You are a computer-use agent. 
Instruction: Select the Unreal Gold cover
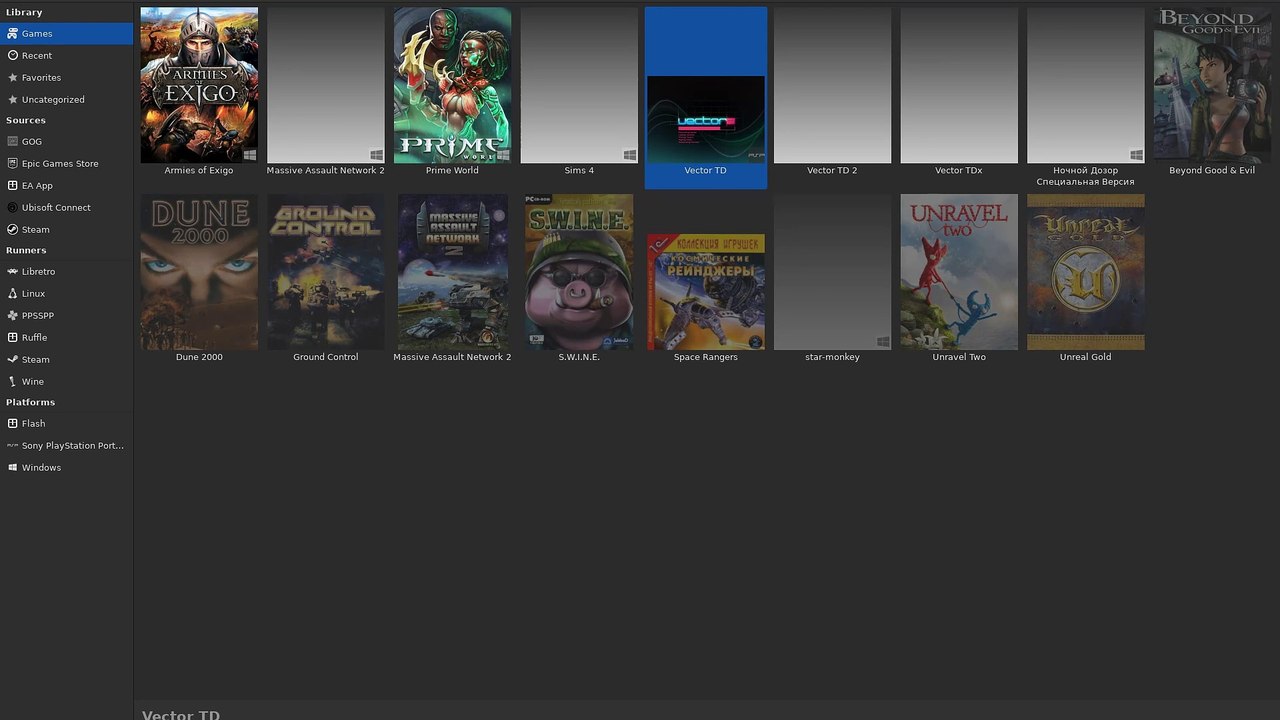coord(1086,272)
